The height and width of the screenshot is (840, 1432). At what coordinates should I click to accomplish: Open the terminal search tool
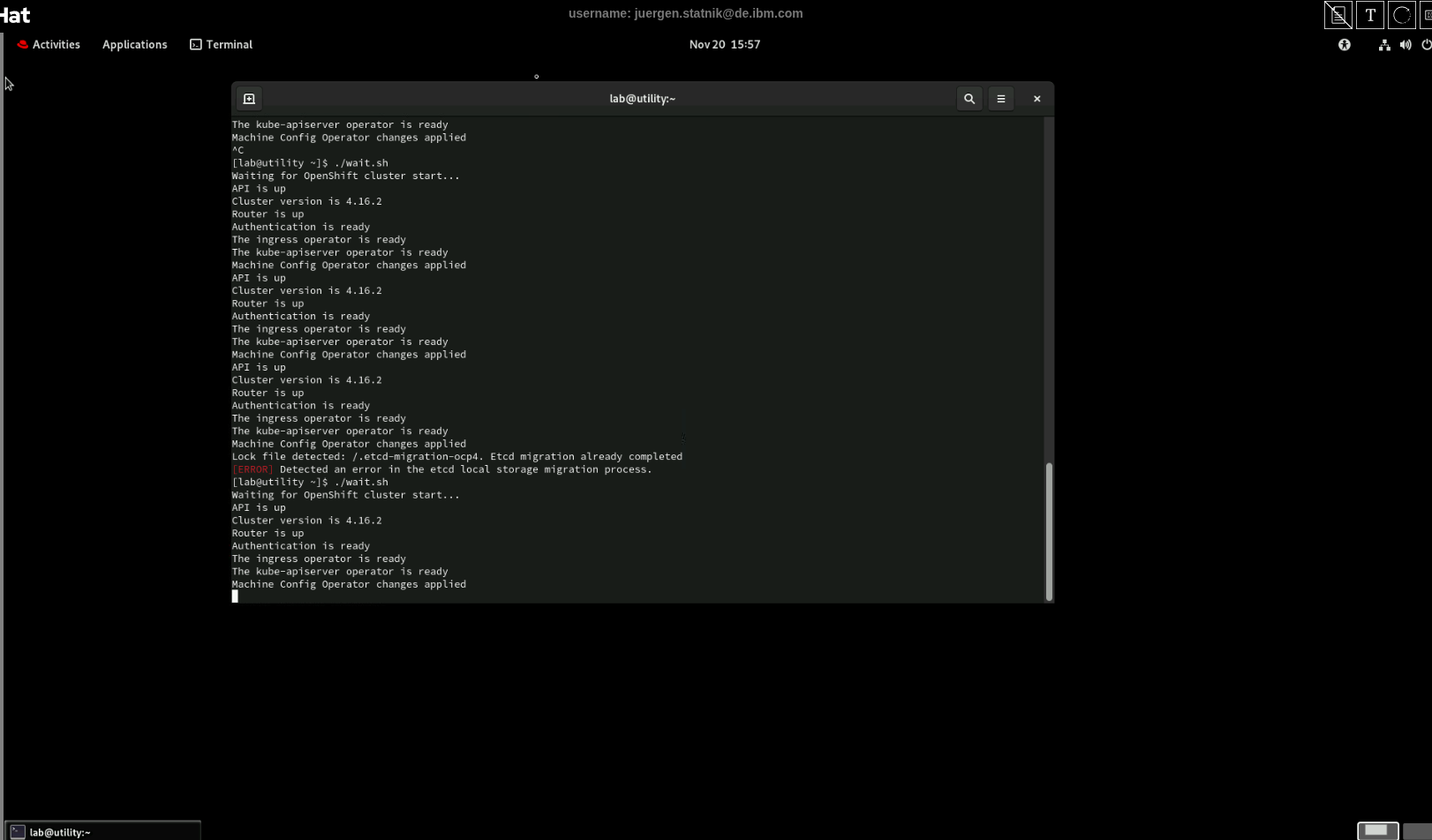click(x=969, y=99)
